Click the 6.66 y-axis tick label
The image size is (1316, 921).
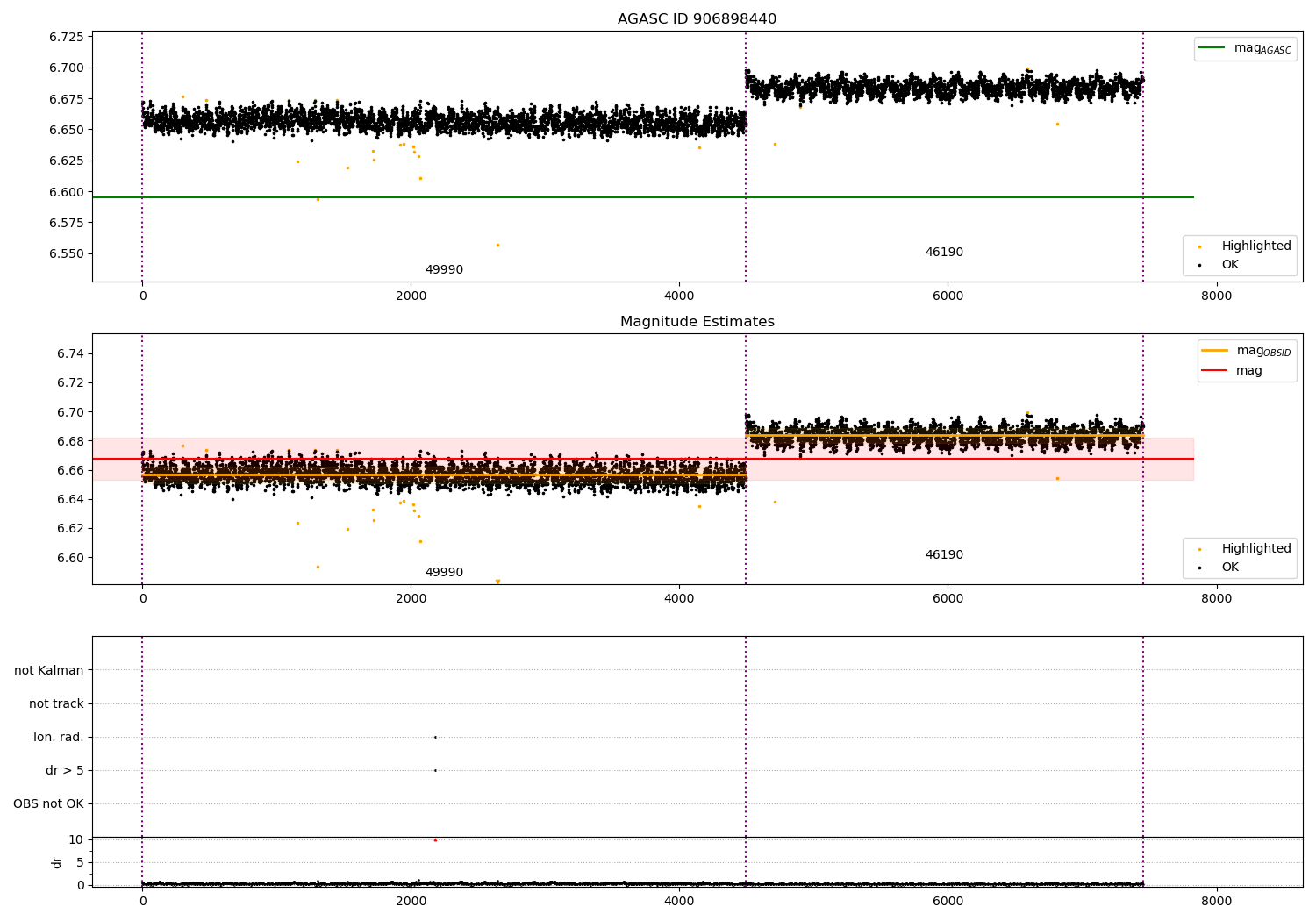[x=70, y=470]
